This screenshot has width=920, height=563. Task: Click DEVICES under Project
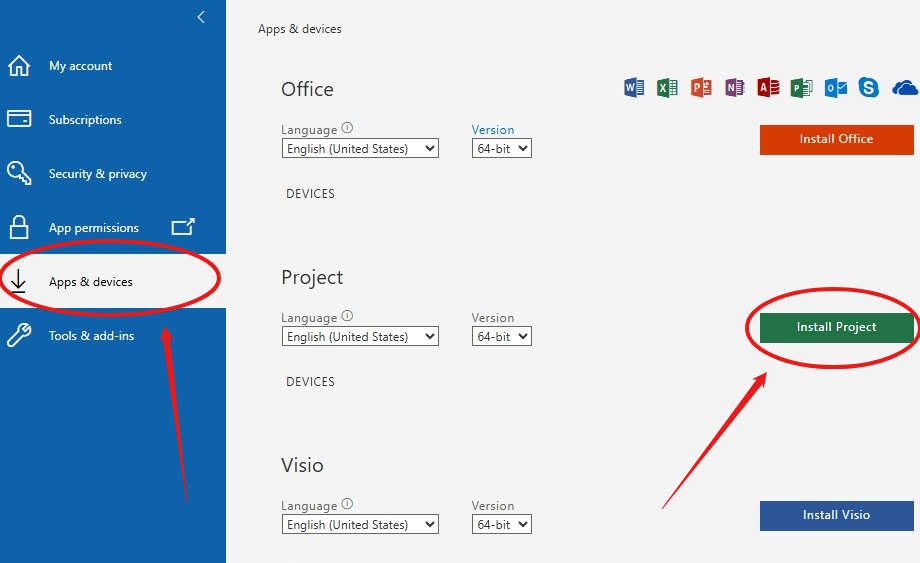pyautogui.click(x=310, y=382)
